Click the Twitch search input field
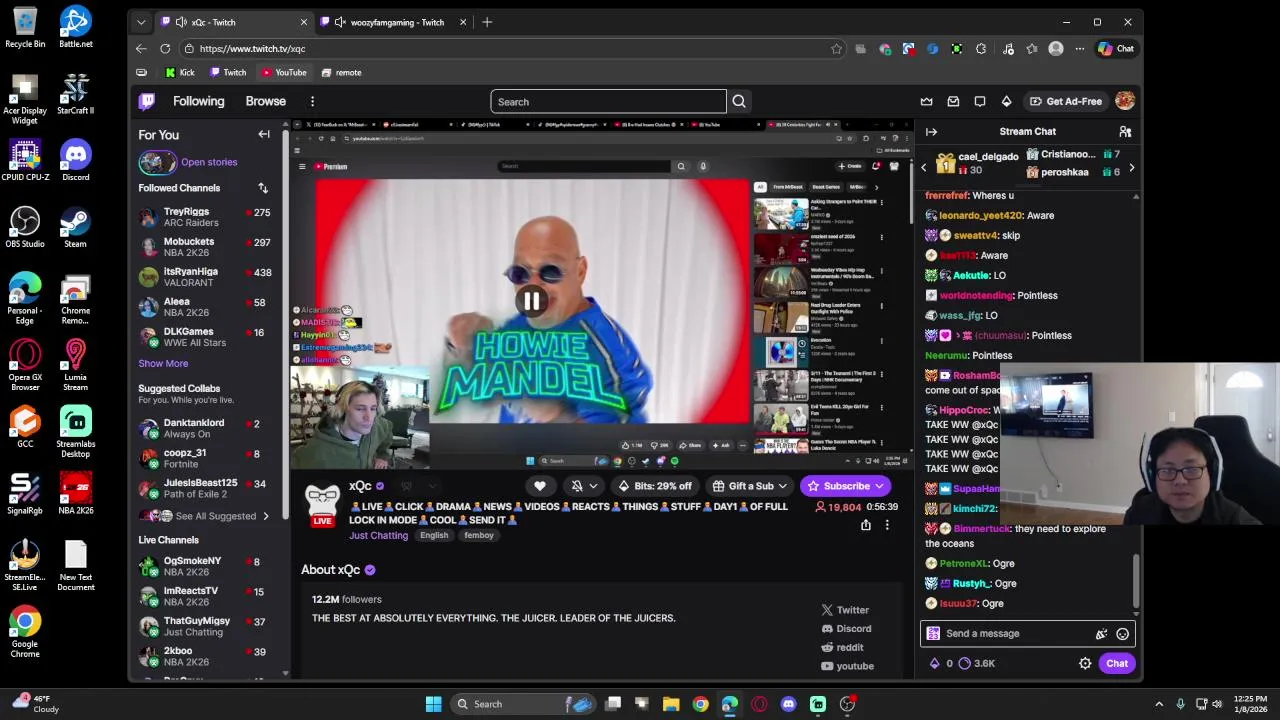 [608, 101]
